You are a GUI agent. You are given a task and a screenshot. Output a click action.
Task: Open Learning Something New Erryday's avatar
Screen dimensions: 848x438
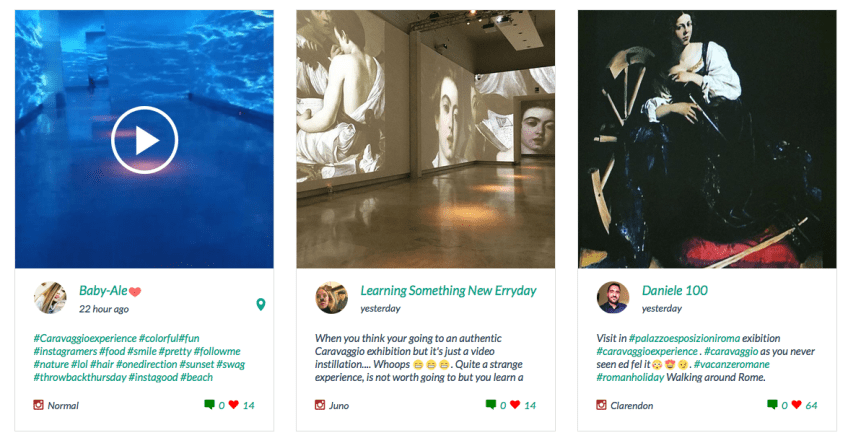coord(332,298)
